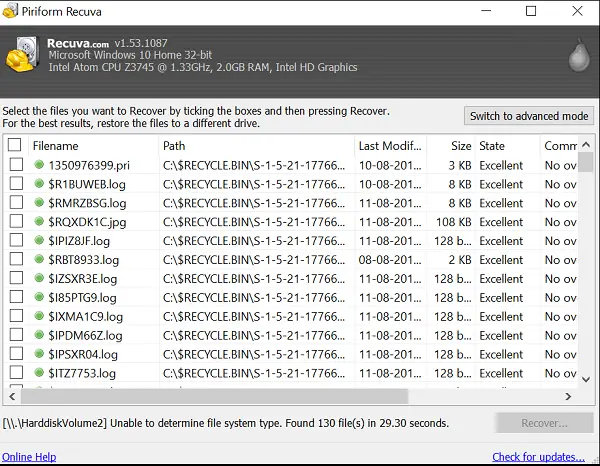This screenshot has height=466, width=600.
Task: Tick checkbox for $RQXDK1C.jpg
Action: (x=16, y=221)
